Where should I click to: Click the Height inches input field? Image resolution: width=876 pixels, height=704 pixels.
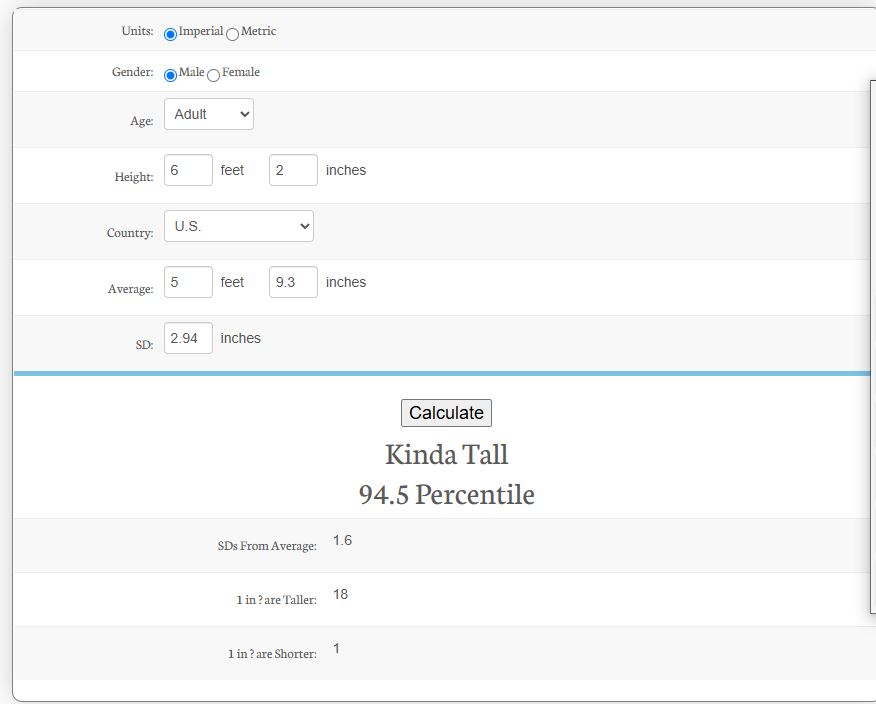coord(293,170)
